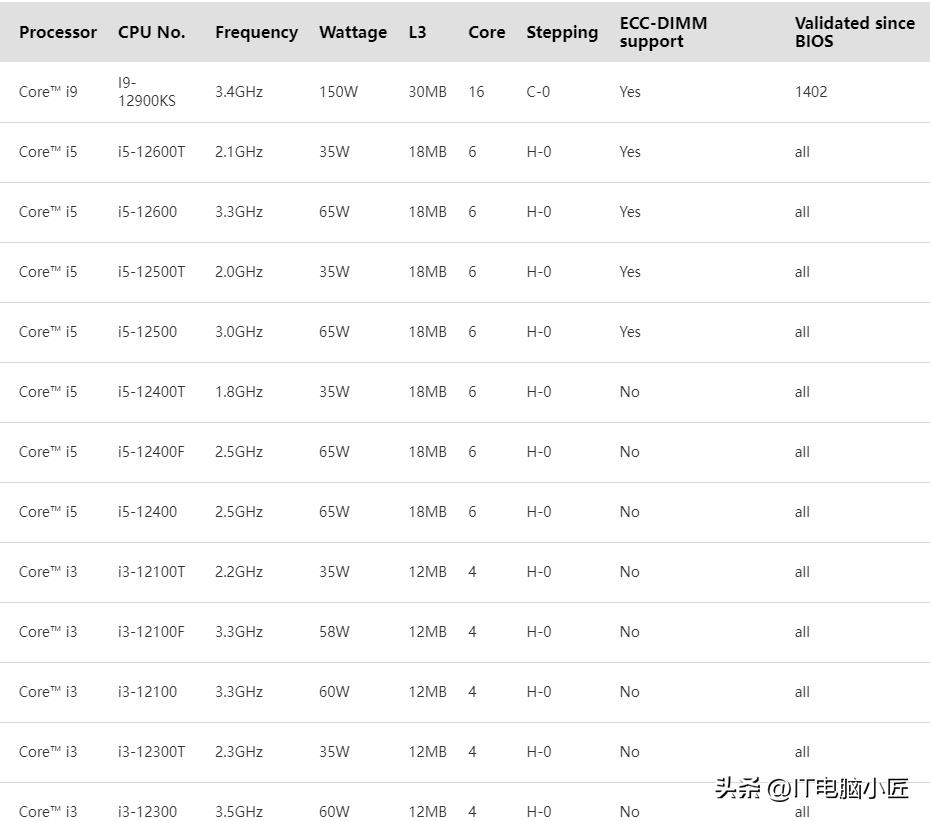The height and width of the screenshot is (821, 930).
Task: Click 2.5GHz in the i5-12400F row
Action: pyautogui.click(x=239, y=451)
